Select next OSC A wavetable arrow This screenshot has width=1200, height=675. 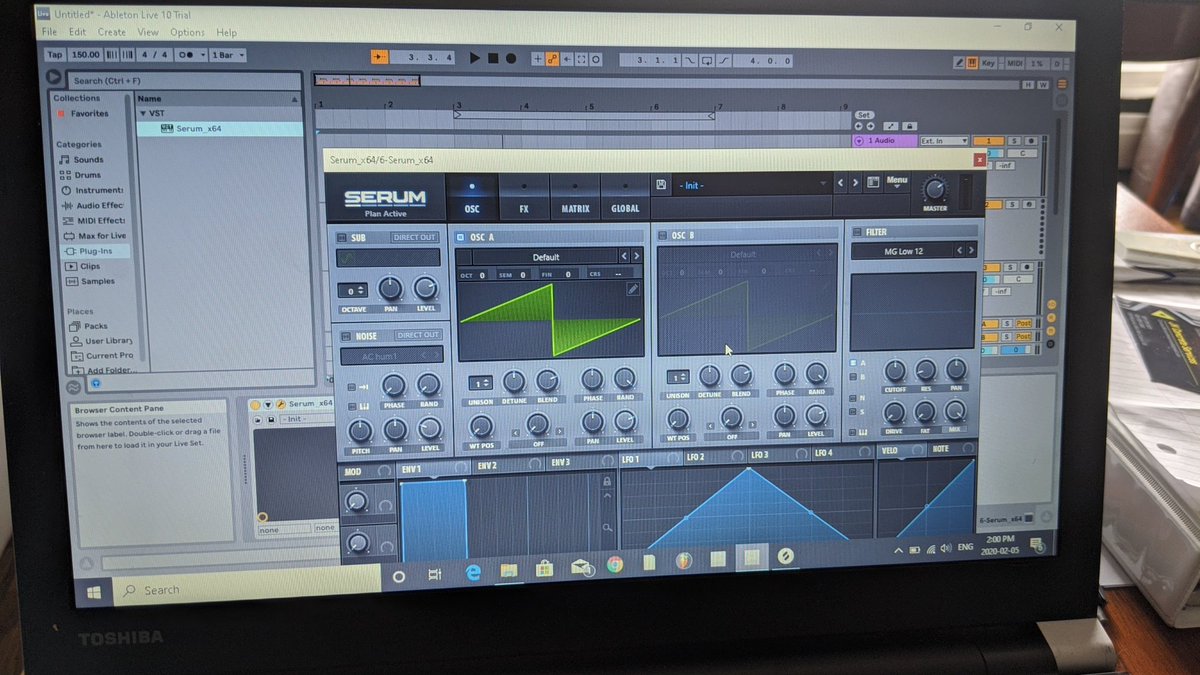[x=637, y=257]
